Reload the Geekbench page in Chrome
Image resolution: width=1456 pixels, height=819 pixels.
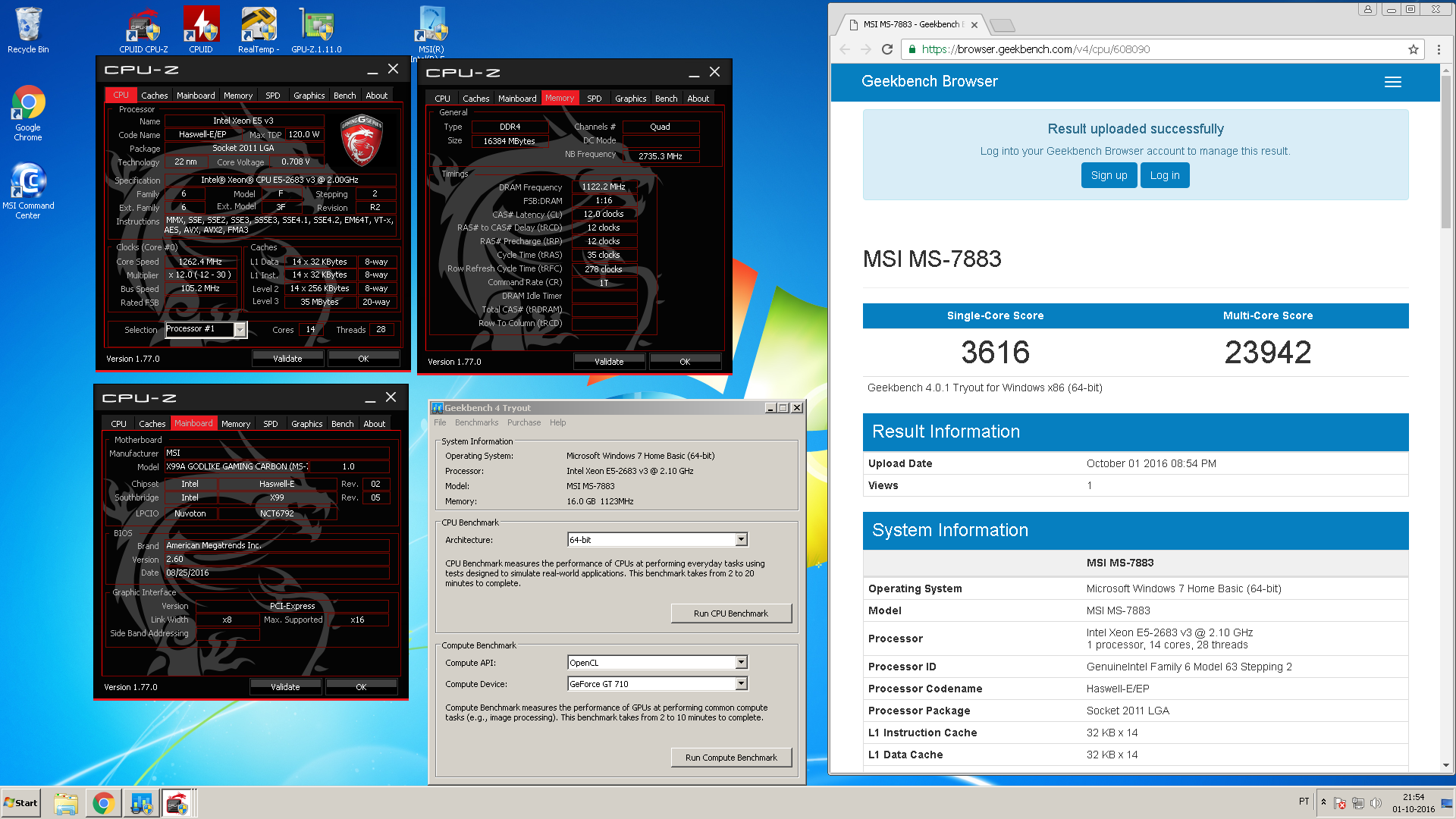click(x=887, y=49)
